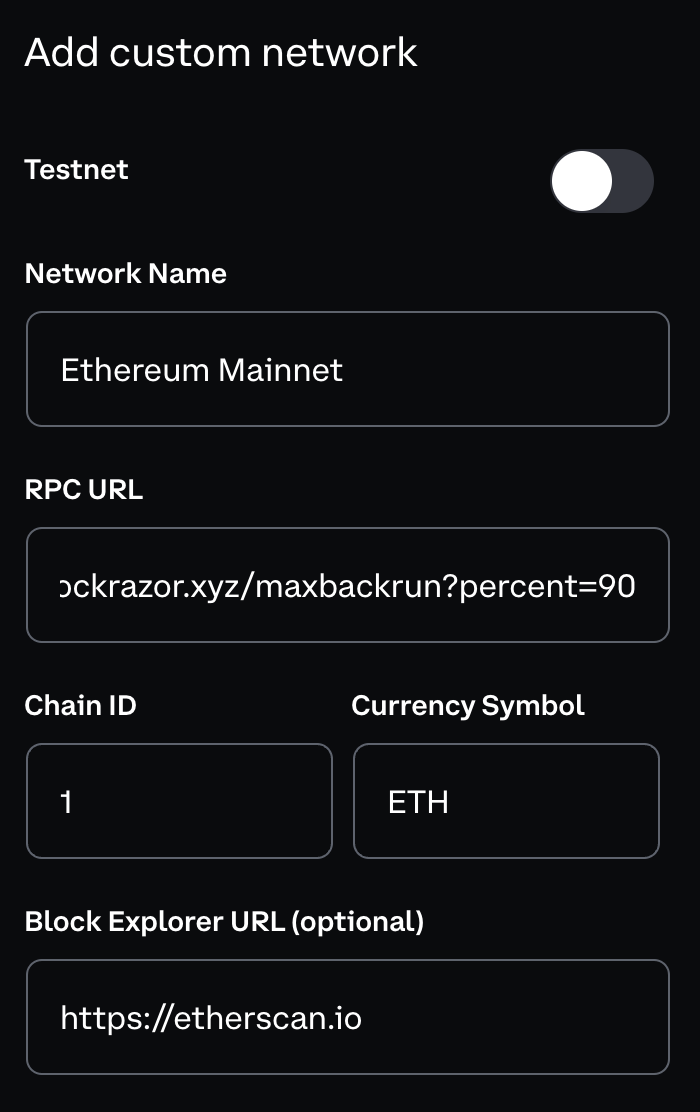Click the "Network Name" label
The image size is (700, 1112).
125,274
